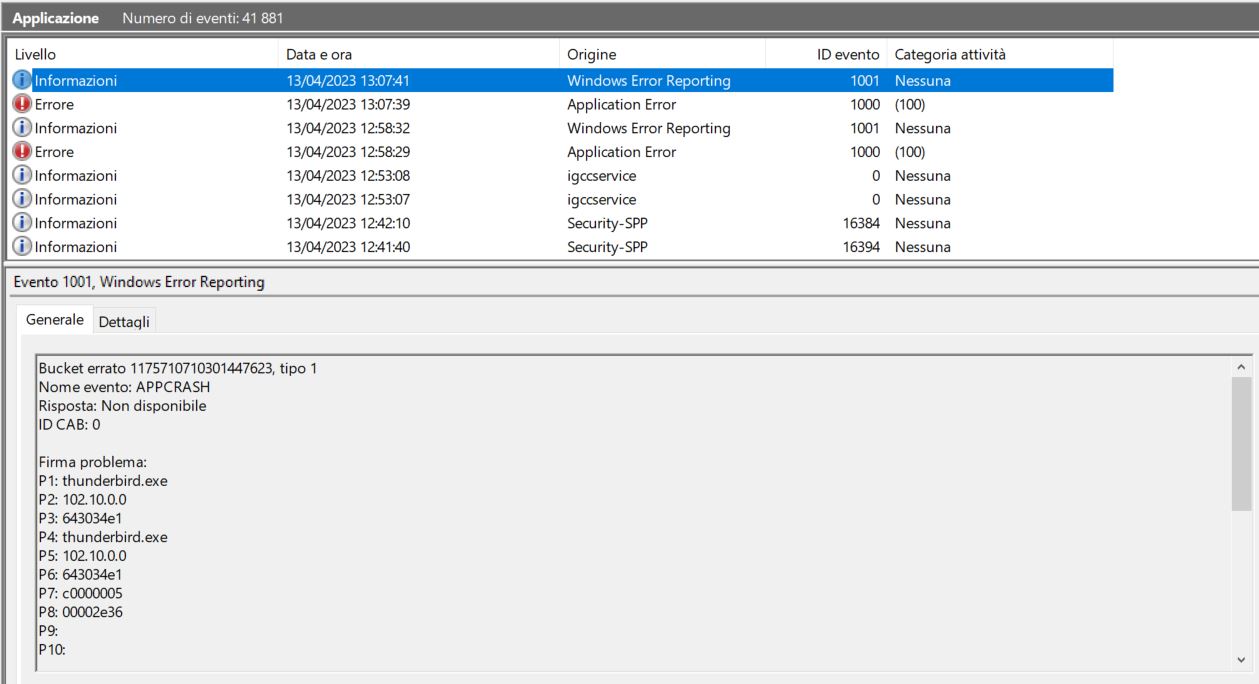The image size is (1259, 684).
Task: Click the 'P7: c0000005' line
Action: 81,593
